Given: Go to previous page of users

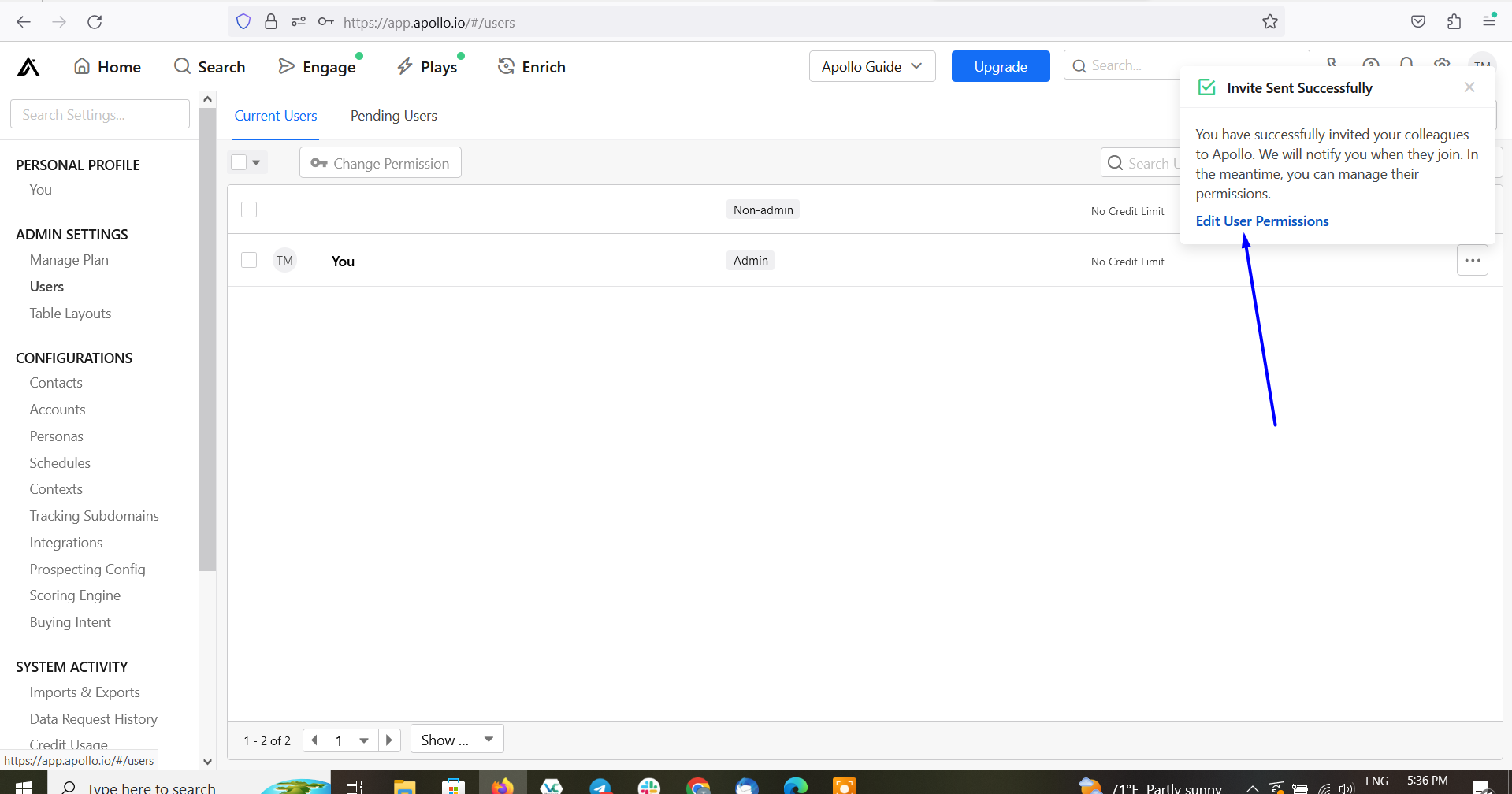Looking at the screenshot, I should (x=314, y=740).
